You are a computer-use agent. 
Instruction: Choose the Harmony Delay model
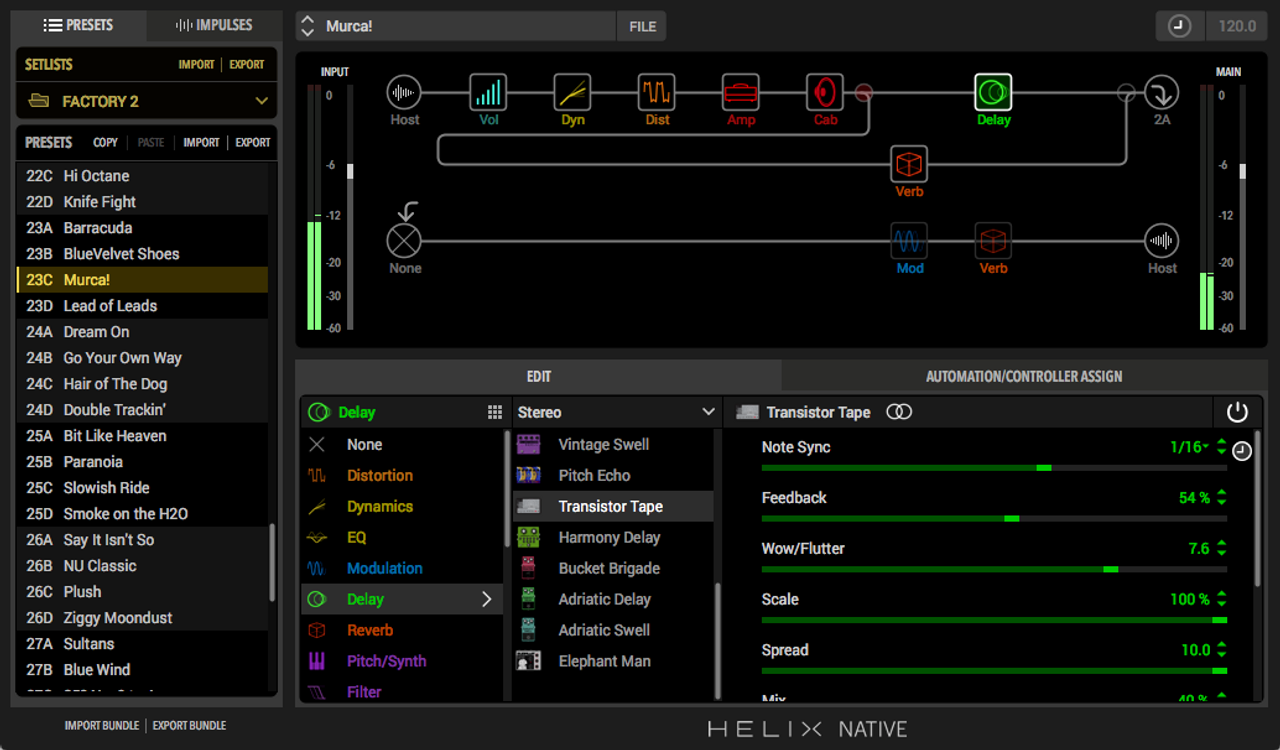[614, 537]
